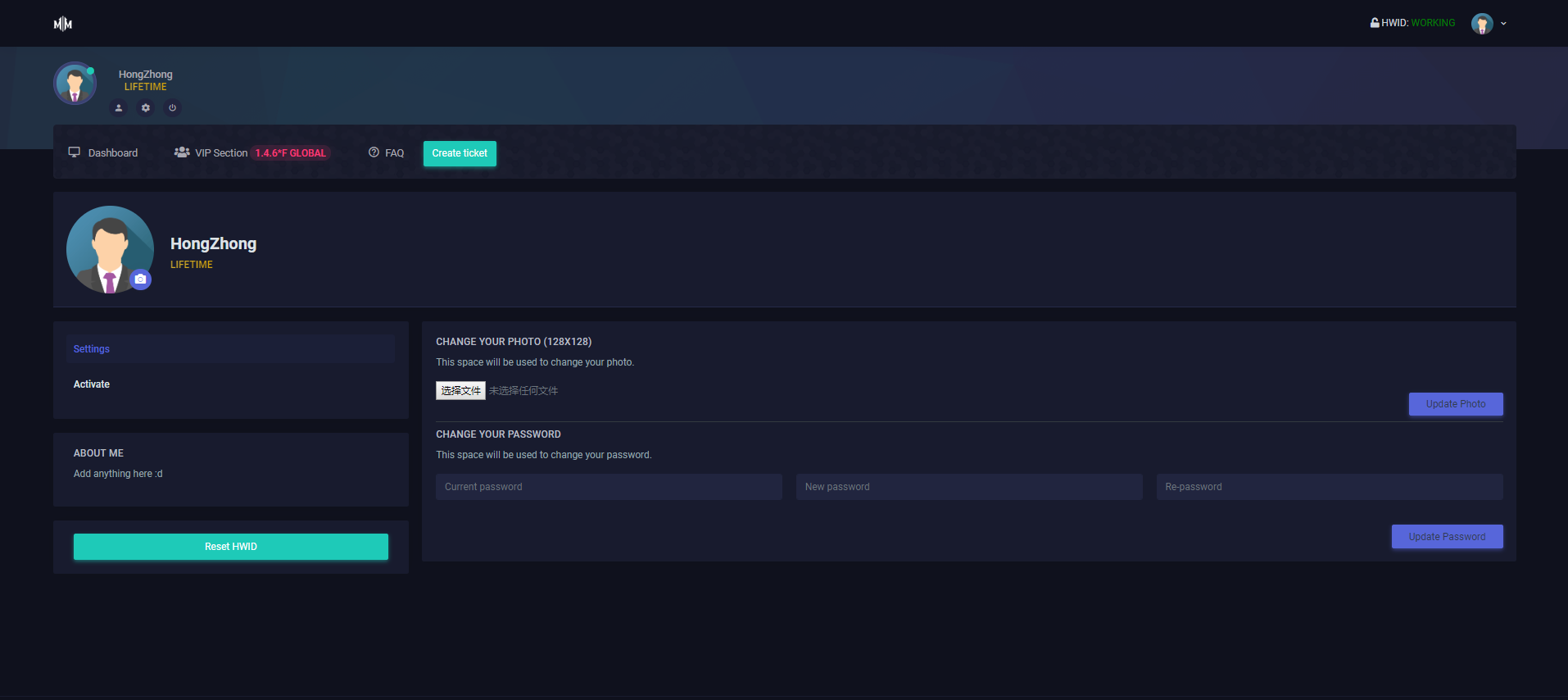Screen dimensions: 1568x700
Task: Click the small HongZhong name in header
Action: click(146, 75)
